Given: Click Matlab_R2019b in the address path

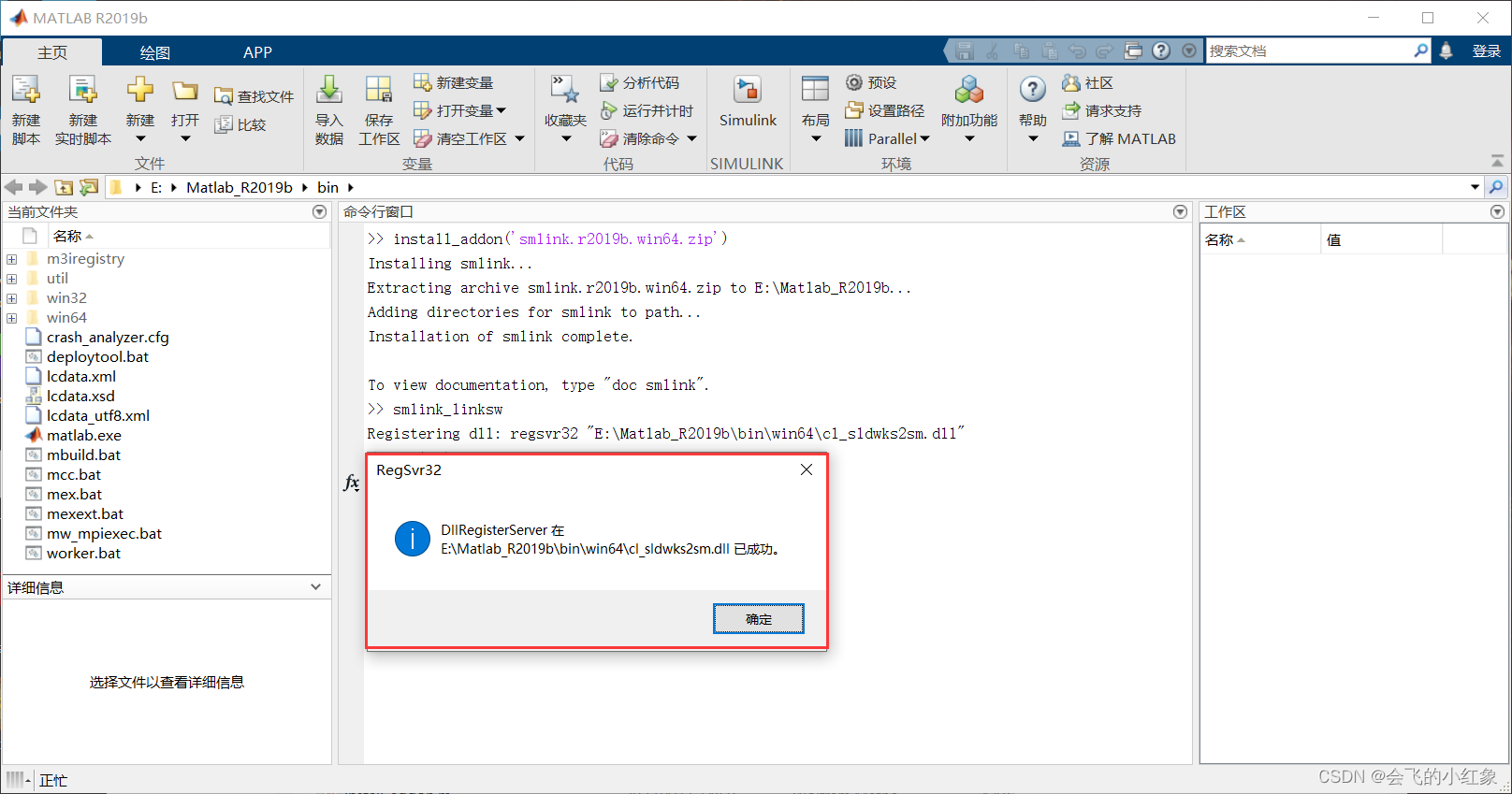Looking at the screenshot, I should 240,187.
